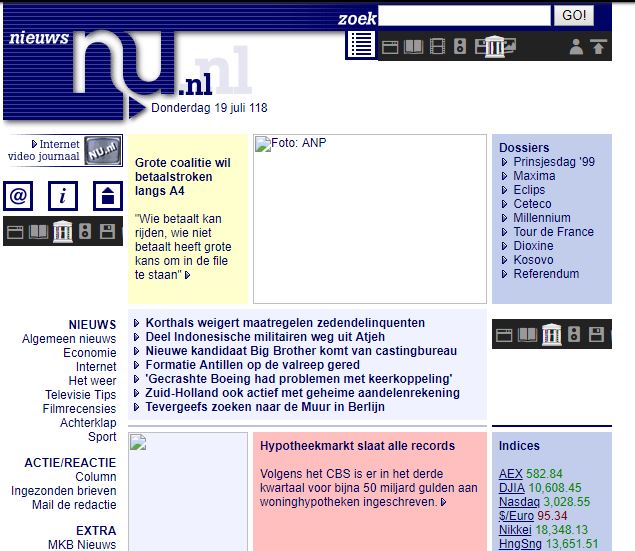
Task: Click the upload arrow icon in the header toolbar
Action: pyautogui.click(x=598, y=47)
